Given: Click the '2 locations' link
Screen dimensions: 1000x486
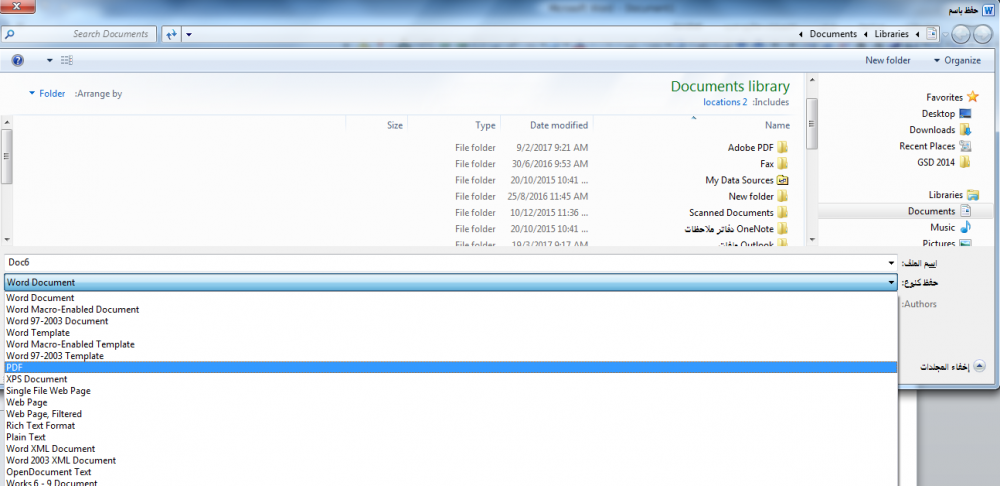Looking at the screenshot, I should point(725,102).
